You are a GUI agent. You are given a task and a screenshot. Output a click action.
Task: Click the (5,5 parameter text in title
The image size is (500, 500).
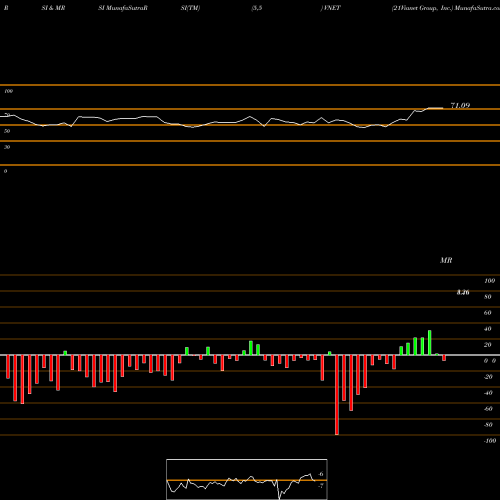click(x=257, y=8)
